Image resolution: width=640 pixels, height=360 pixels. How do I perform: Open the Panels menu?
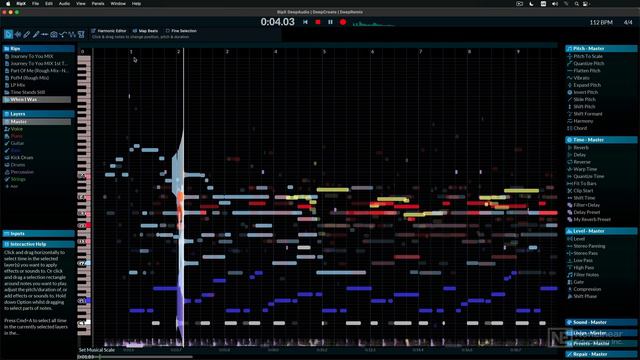pyautogui.click(x=98, y=4)
